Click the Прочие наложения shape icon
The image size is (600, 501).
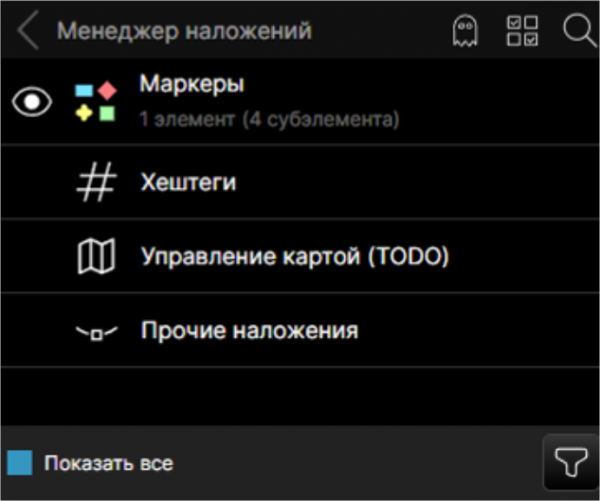tap(96, 333)
